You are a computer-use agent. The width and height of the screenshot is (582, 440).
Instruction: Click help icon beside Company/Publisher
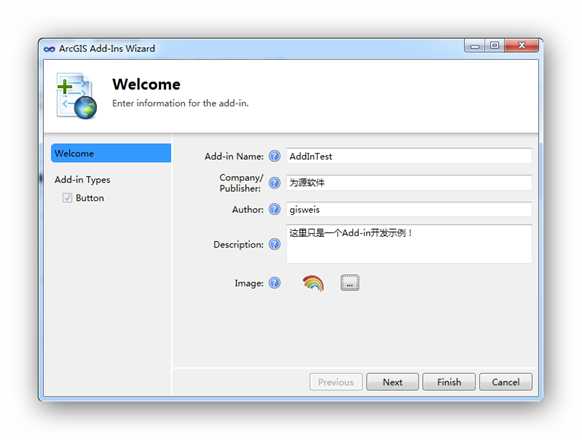click(x=275, y=183)
